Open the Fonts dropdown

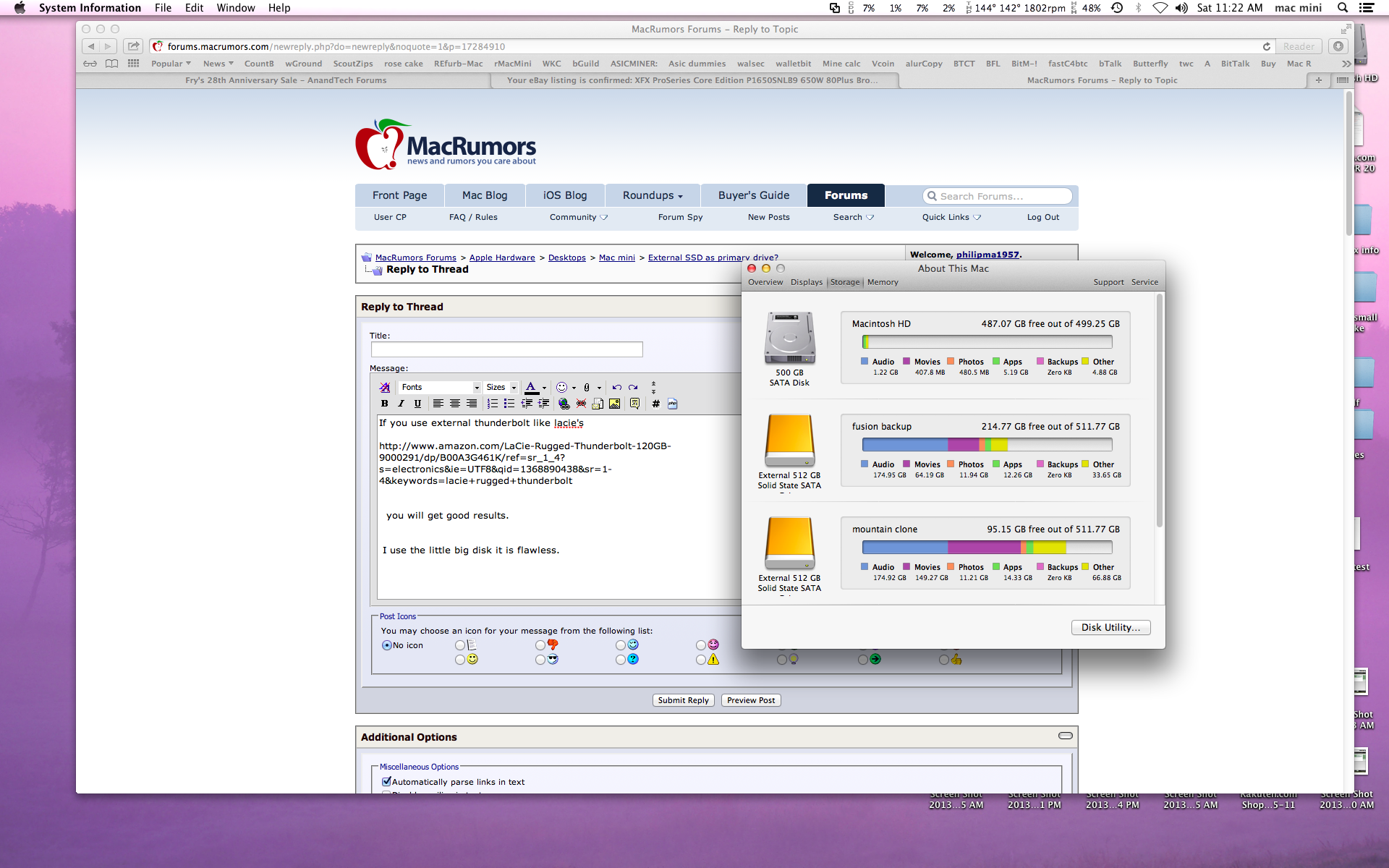point(440,388)
